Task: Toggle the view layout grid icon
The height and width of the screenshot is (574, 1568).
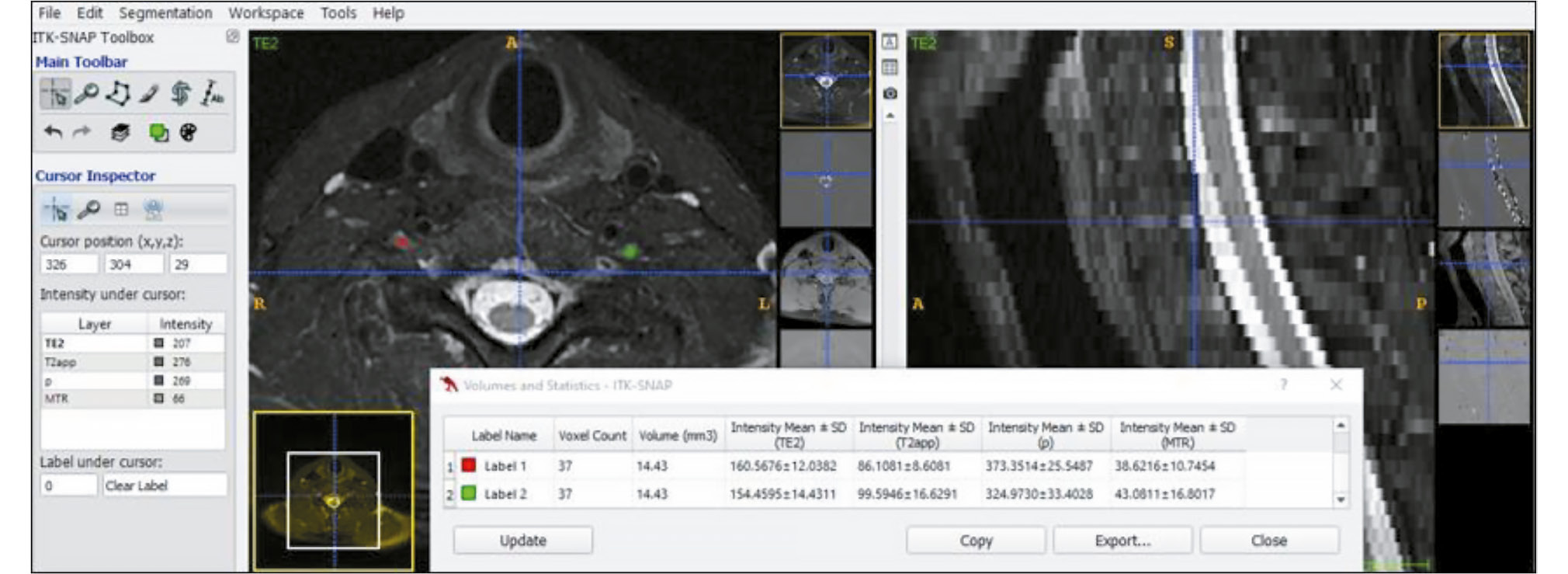Action: [x=890, y=68]
